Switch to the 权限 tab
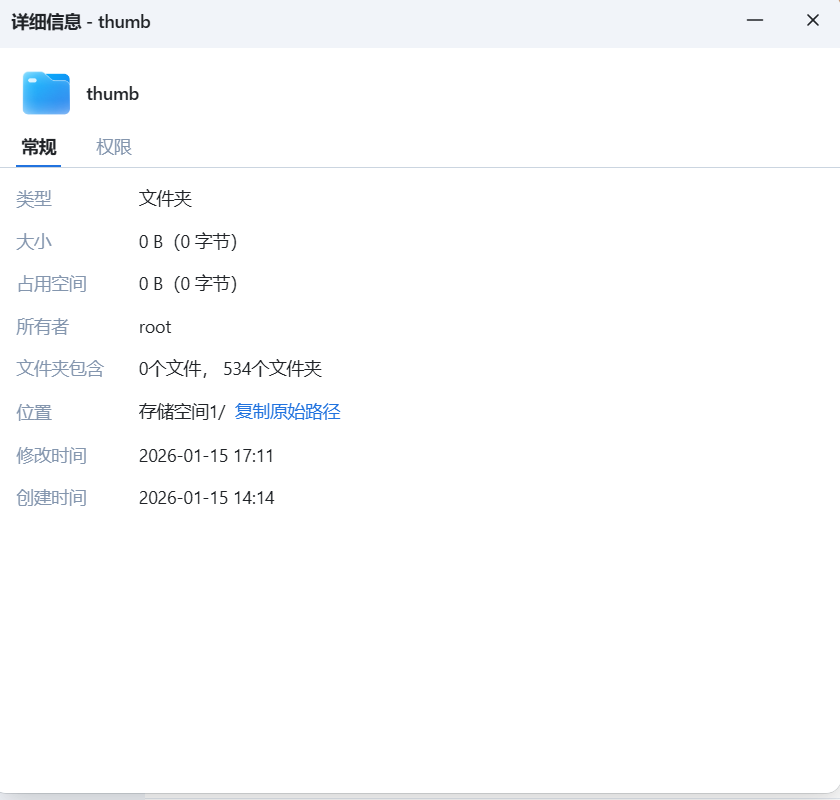 [113, 146]
